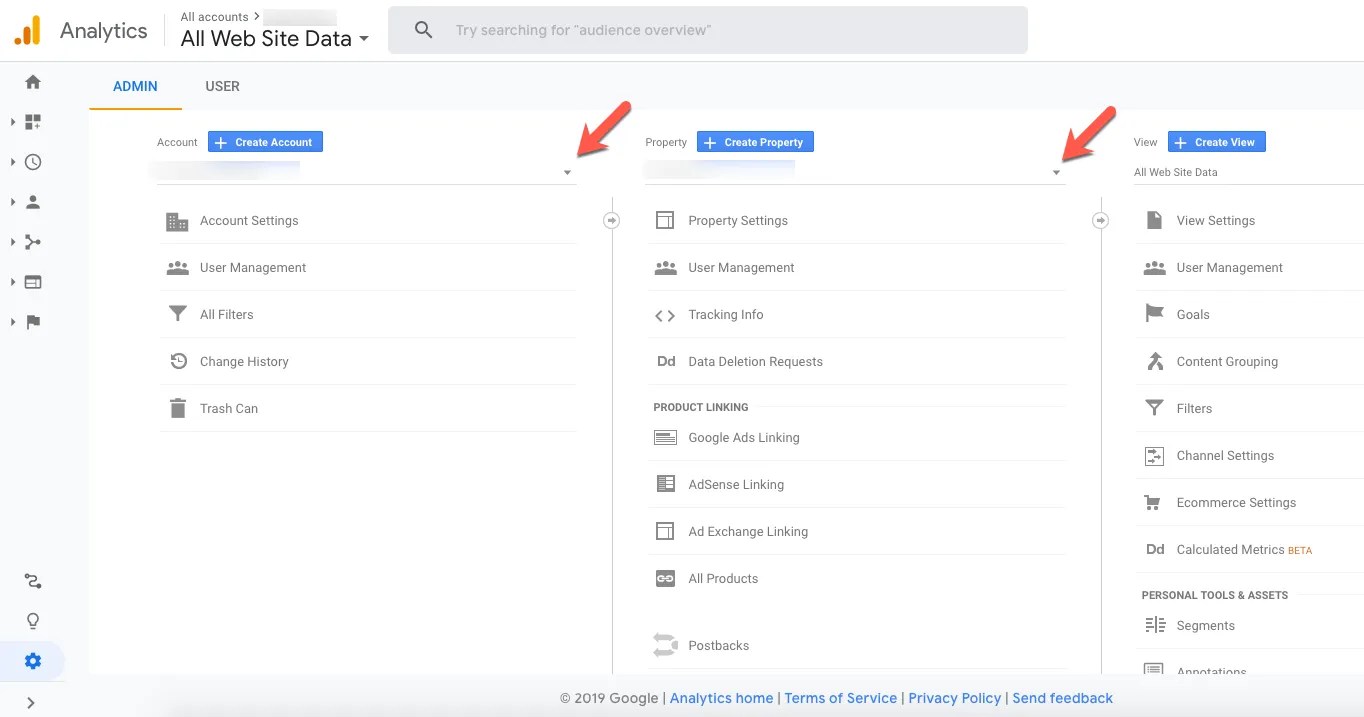Image resolution: width=1364 pixels, height=717 pixels.
Task: Open Conversions via the flag icon
Action: [x=32, y=321]
